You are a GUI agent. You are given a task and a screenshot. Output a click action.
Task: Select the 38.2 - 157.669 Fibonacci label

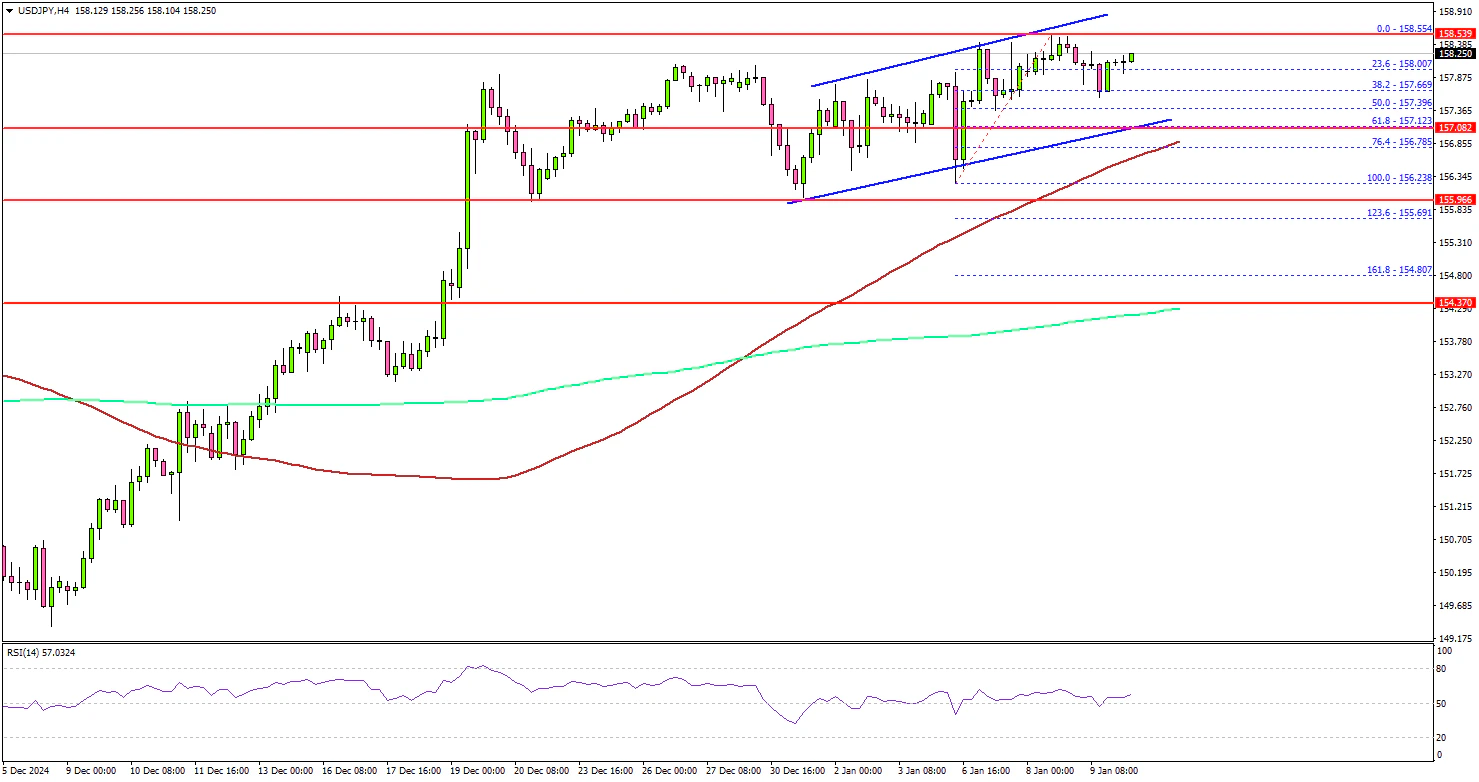(1404, 85)
